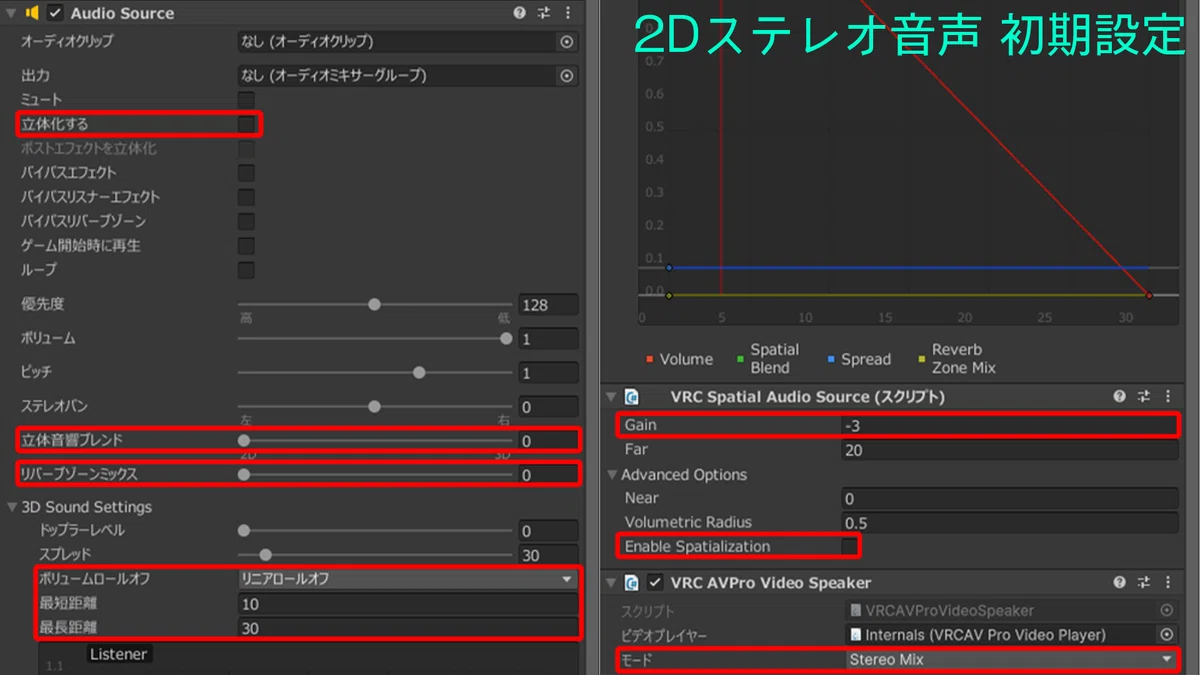Screen dimensions: 1200x675
Task: Open the モード Stereo Mix dropdown
Action: coord(1011,660)
